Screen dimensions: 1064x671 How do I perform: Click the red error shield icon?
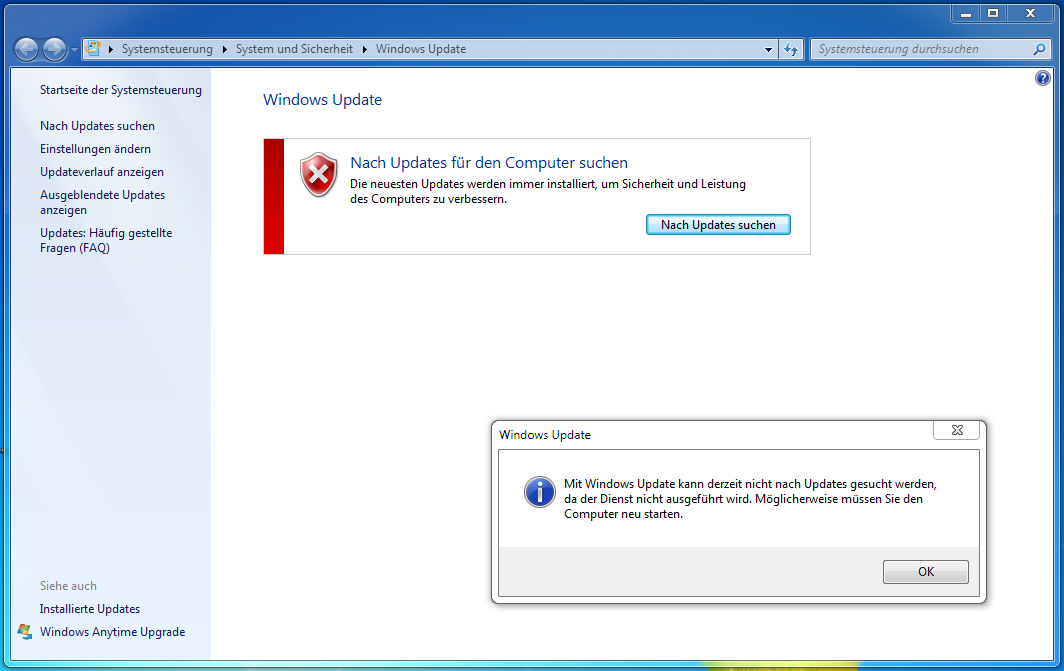point(318,174)
